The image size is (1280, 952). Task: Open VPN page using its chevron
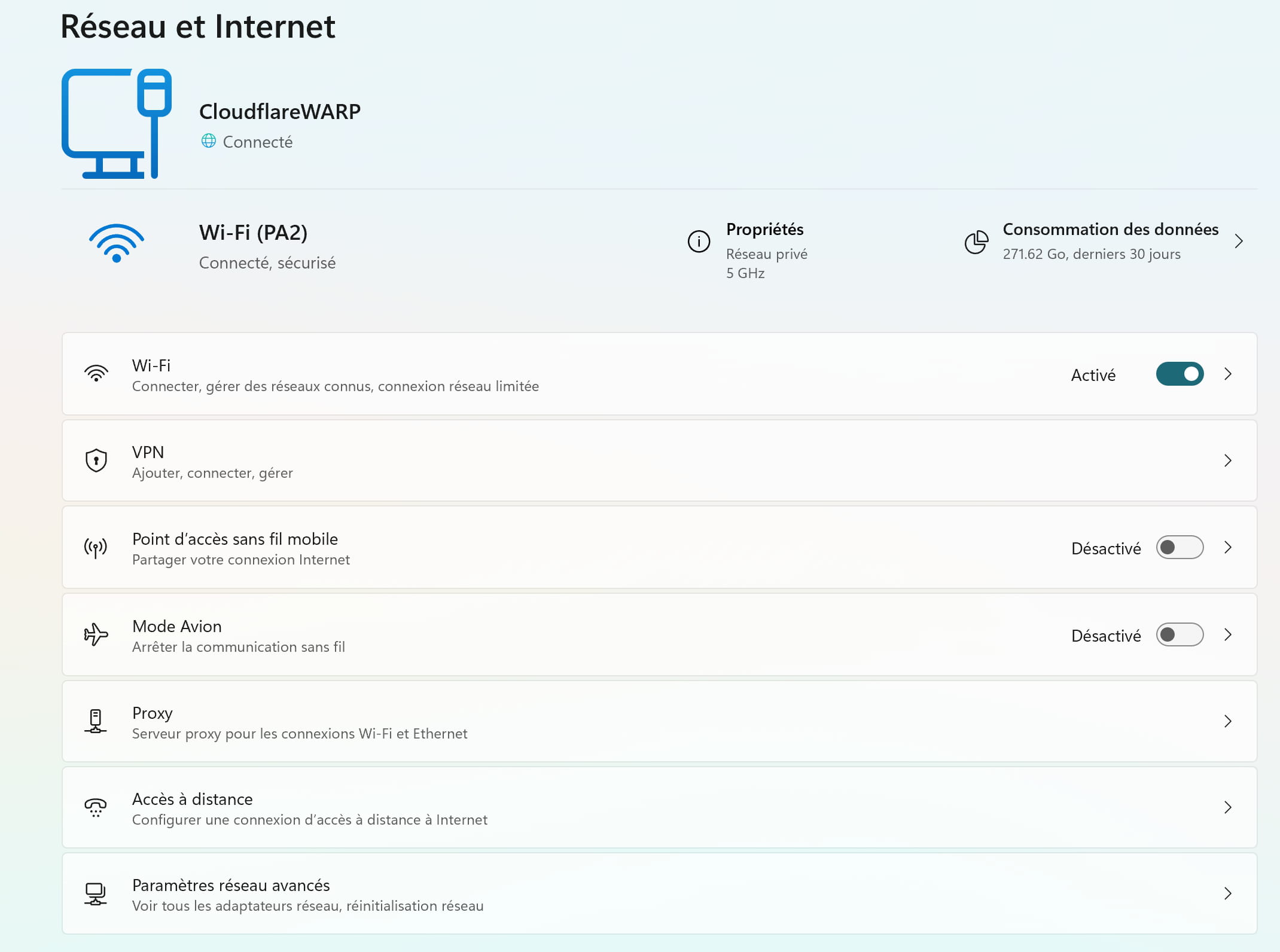point(1228,460)
